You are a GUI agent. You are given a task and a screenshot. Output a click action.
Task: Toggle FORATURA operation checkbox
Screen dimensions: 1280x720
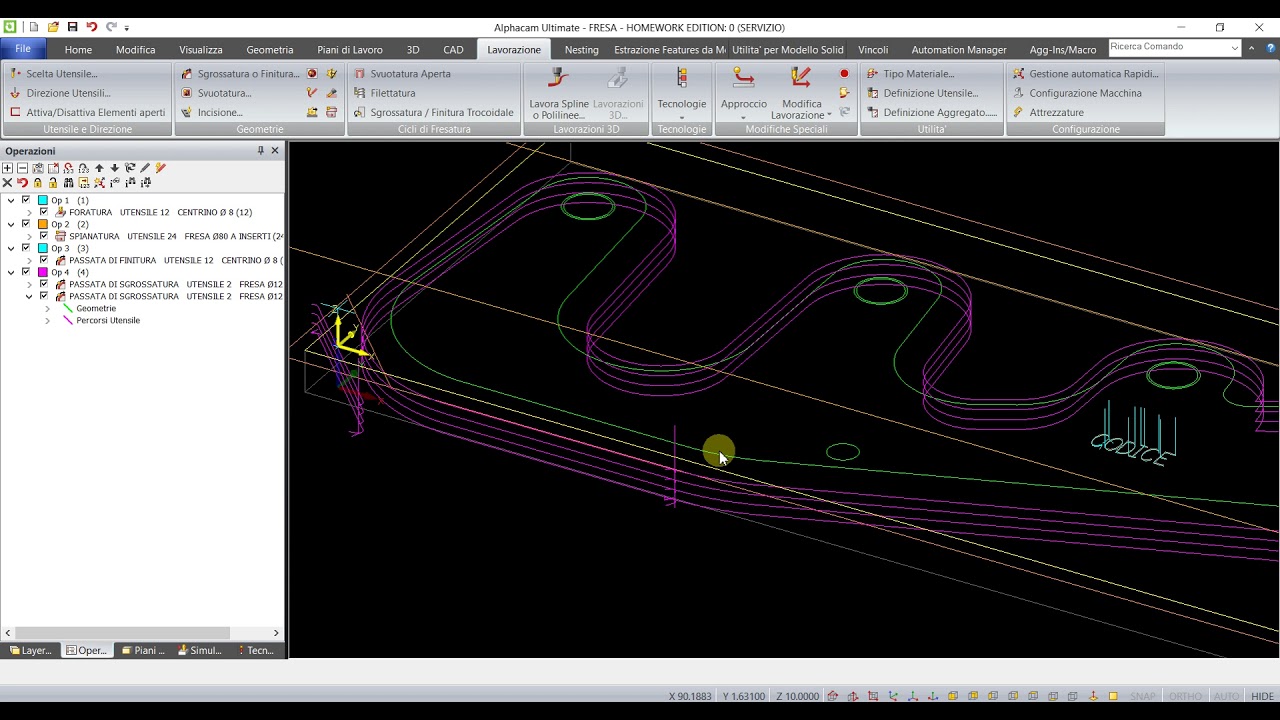[43, 212]
